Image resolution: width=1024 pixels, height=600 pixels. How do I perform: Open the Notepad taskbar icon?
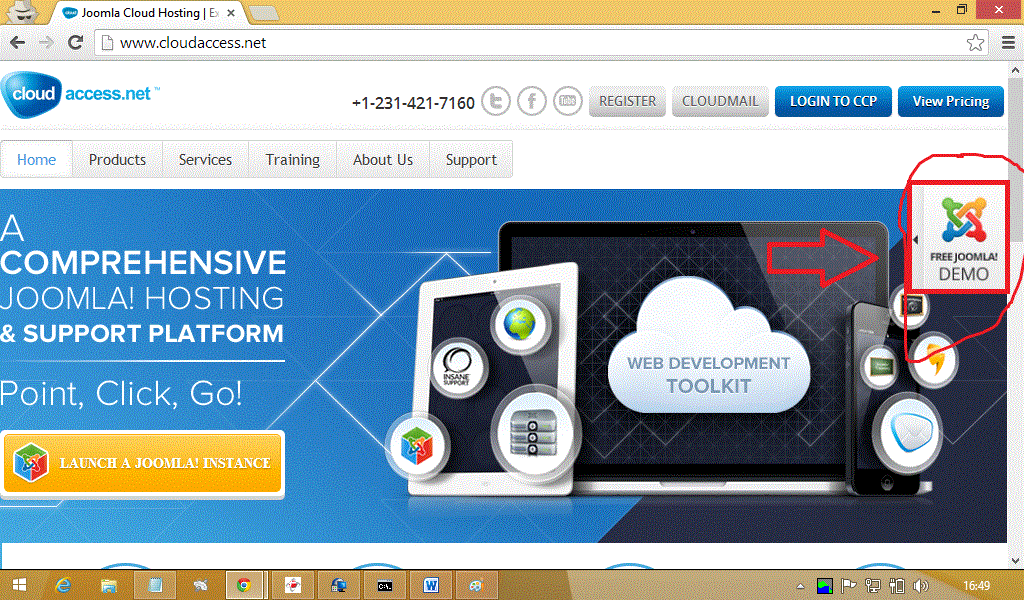(155, 586)
